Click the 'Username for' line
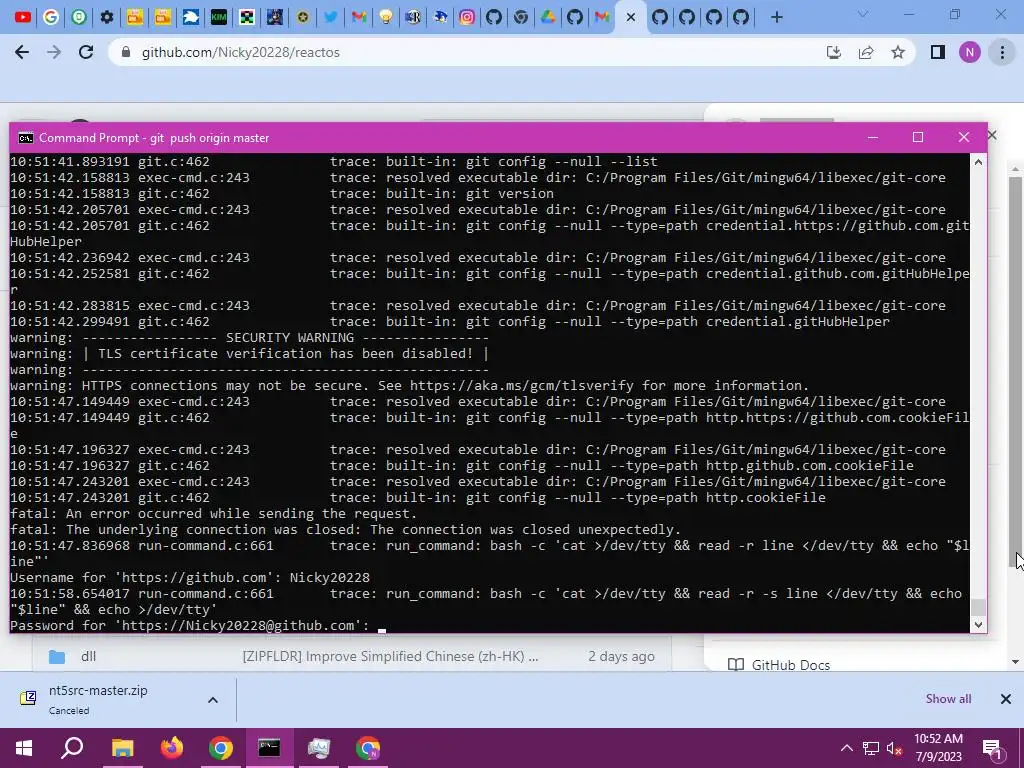This screenshot has width=1024, height=768. pyautogui.click(x=189, y=577)
